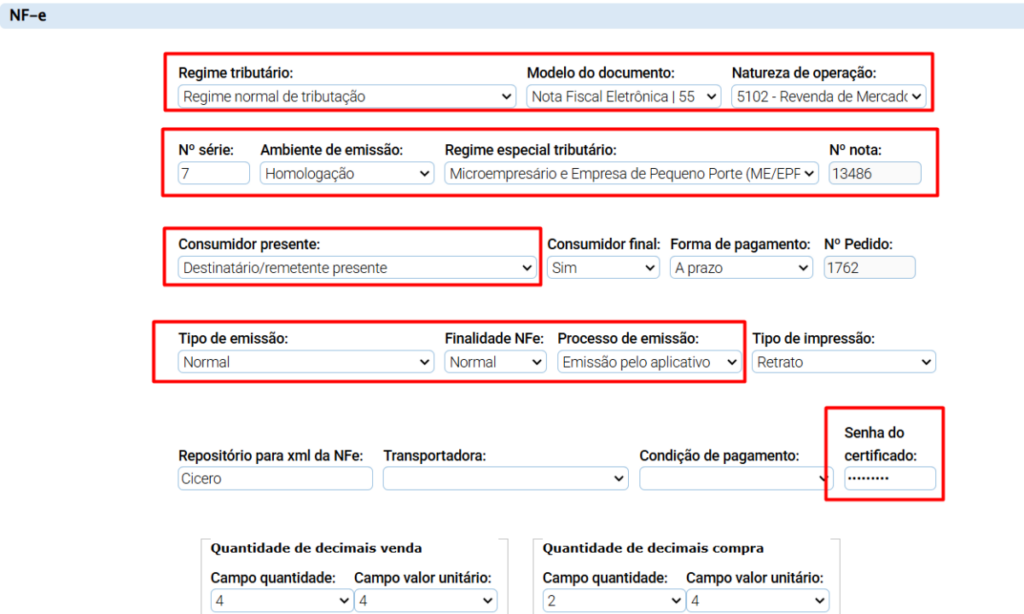This screenshot has height=614, width=1024.
Task: Click the Regime tributário label
Action: (236, 73)
